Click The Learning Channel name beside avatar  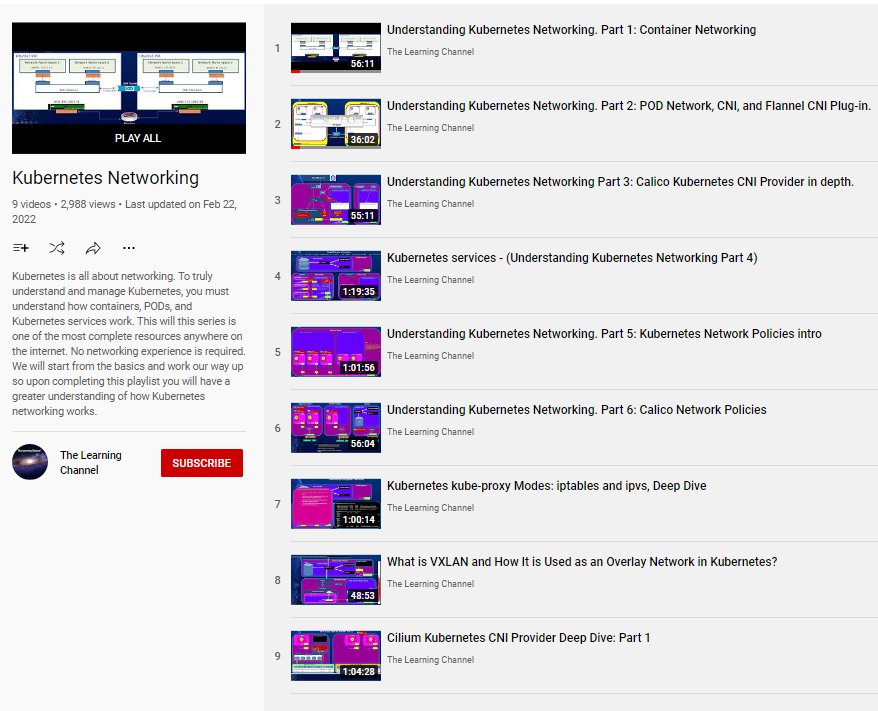click(x=91, y=462)
